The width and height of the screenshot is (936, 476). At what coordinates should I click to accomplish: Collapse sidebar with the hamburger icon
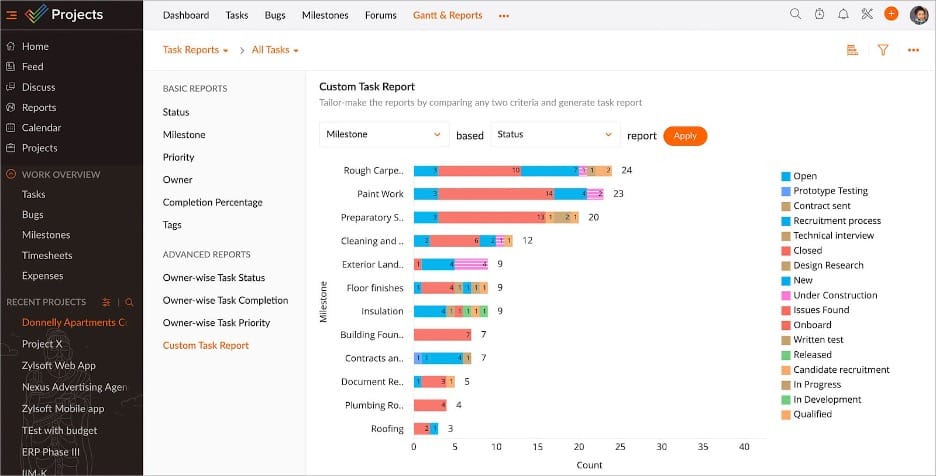pyautogui.click(x=11, y=15)
